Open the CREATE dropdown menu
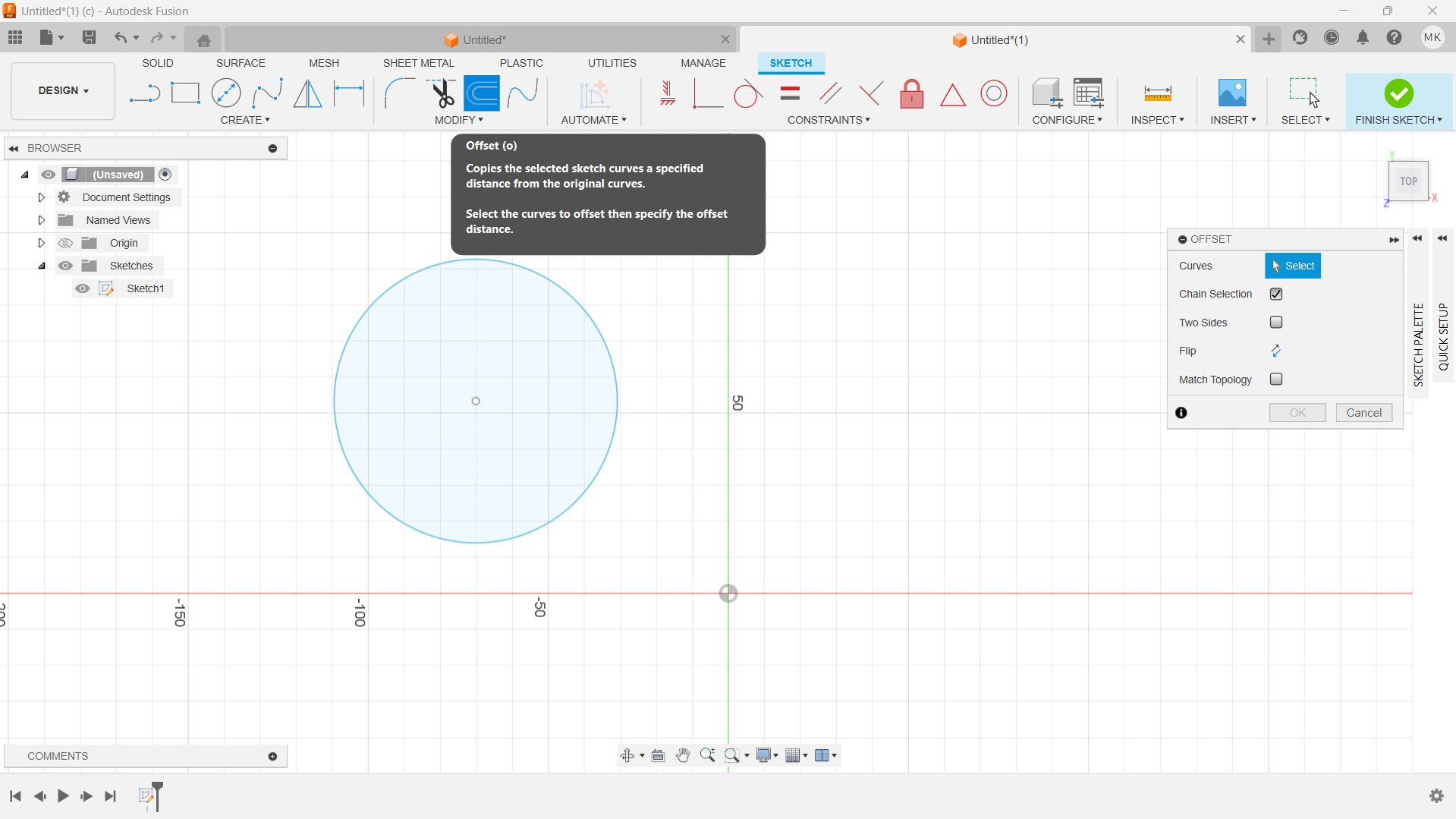The width and height of the screenshot is (1456, 819). click(245, 120)
